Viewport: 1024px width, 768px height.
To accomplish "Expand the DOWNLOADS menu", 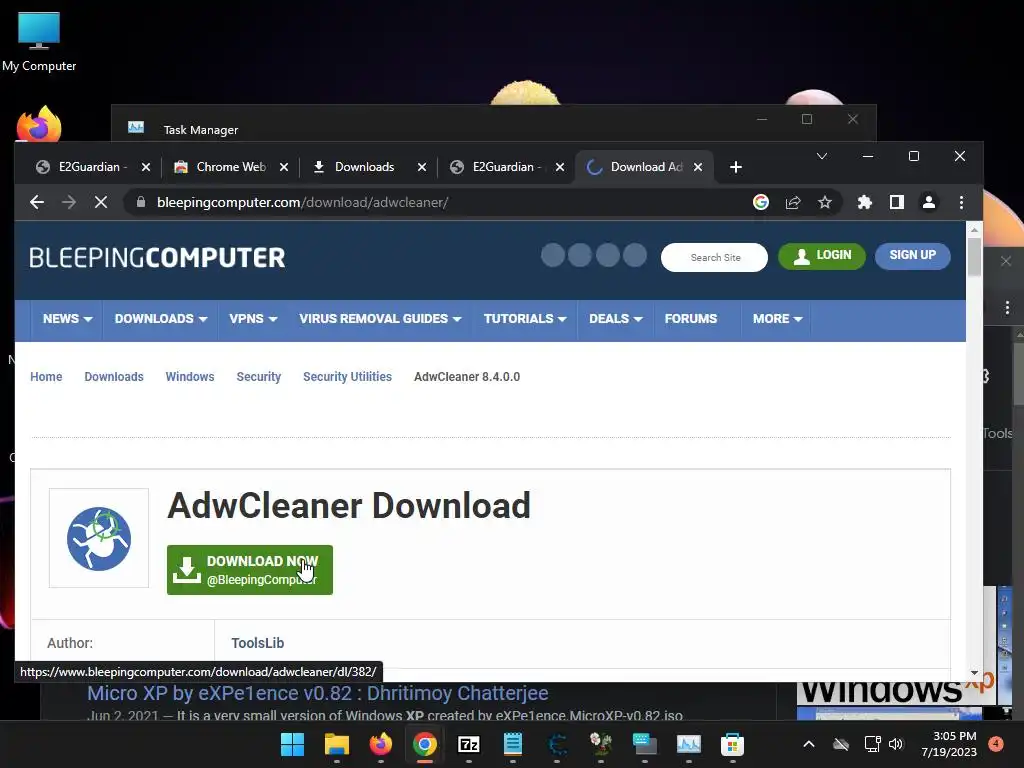I will click(x=161, y=319).
